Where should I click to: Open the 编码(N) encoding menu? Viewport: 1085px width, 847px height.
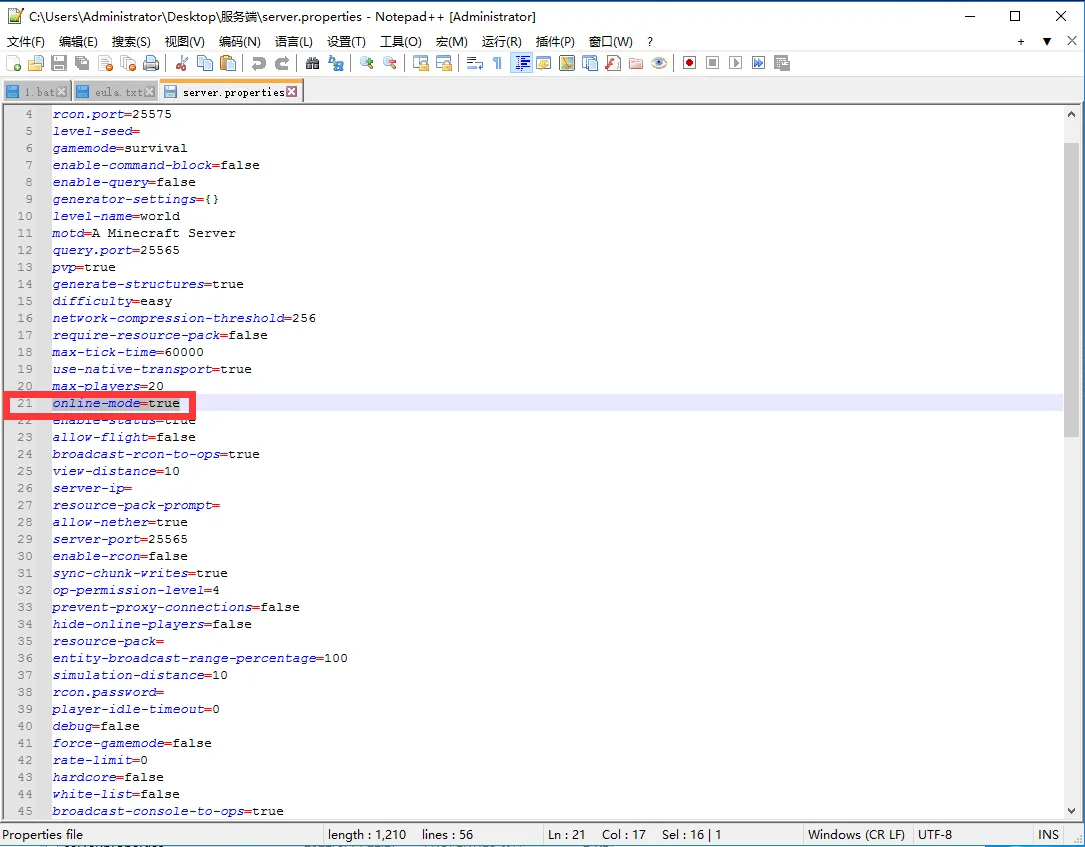coord(239,41)
